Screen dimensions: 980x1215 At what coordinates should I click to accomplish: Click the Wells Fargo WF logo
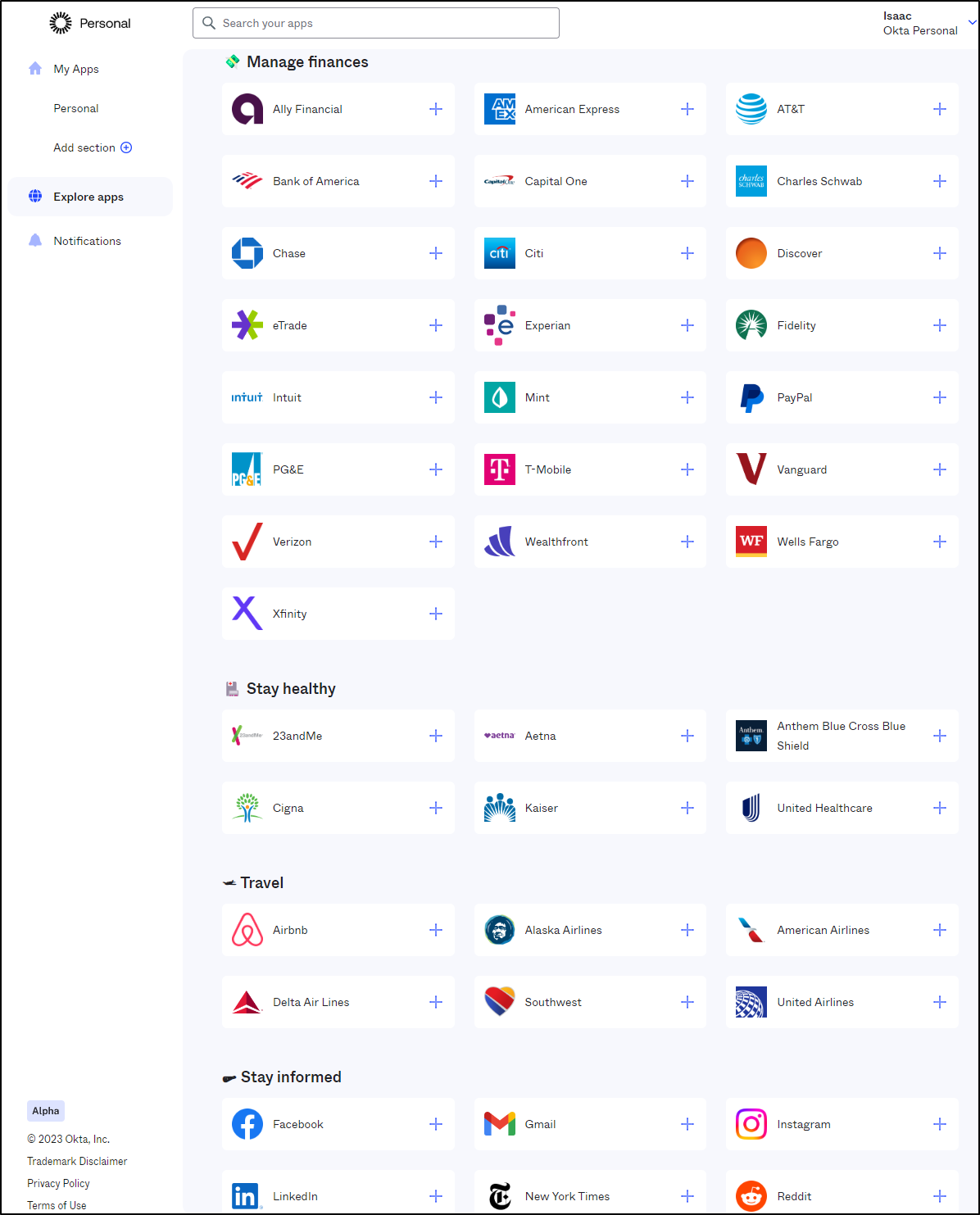[x=751, y=542]
